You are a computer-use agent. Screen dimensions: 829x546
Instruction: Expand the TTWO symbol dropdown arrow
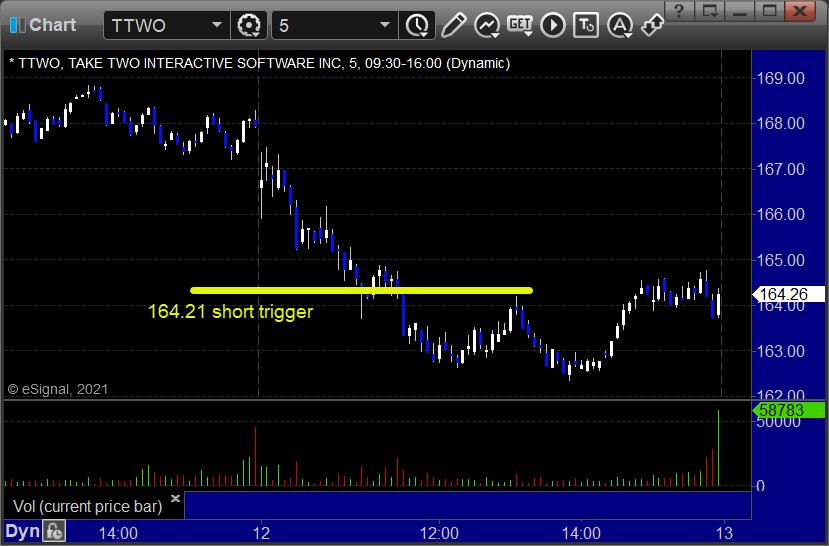pos(217,25)
